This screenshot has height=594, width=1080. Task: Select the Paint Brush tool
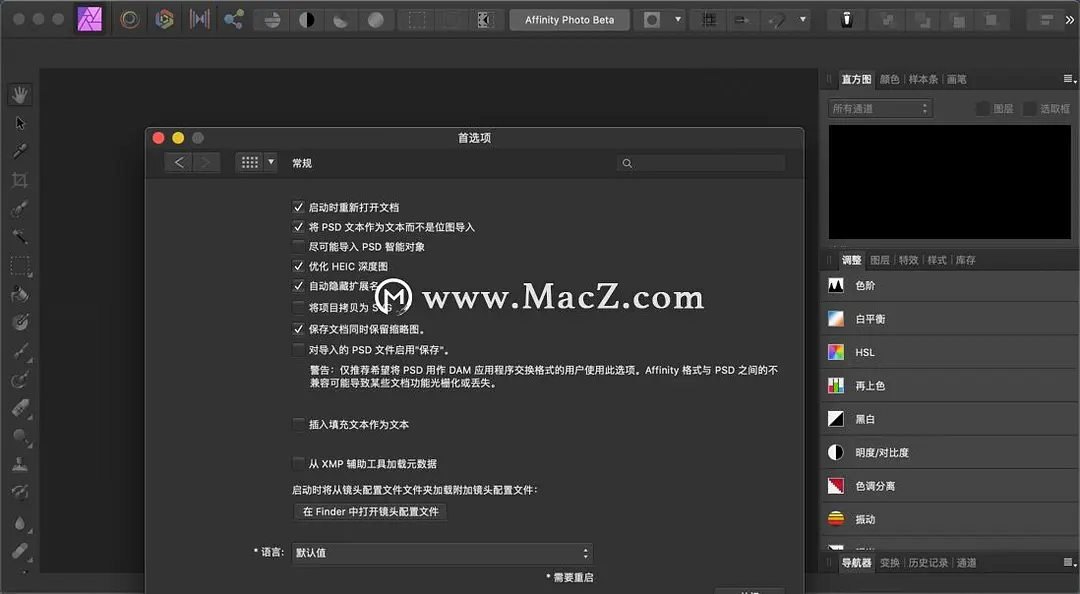(x=20, y=351)
